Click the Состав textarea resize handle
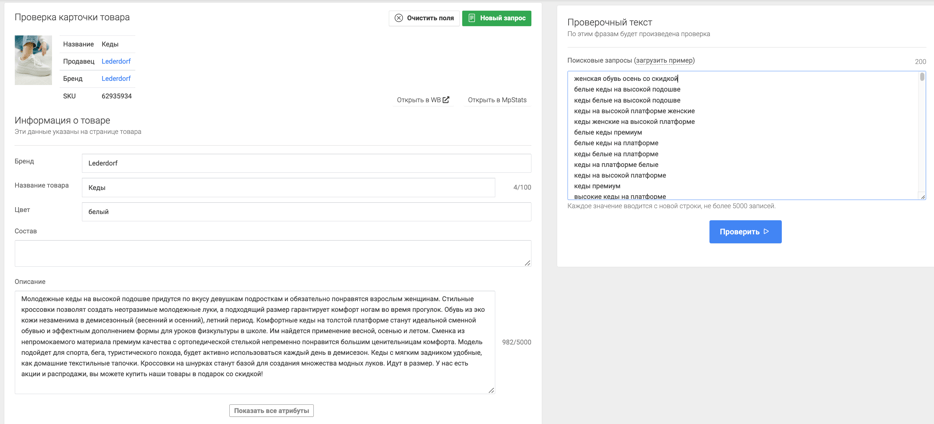 point(527,262)
